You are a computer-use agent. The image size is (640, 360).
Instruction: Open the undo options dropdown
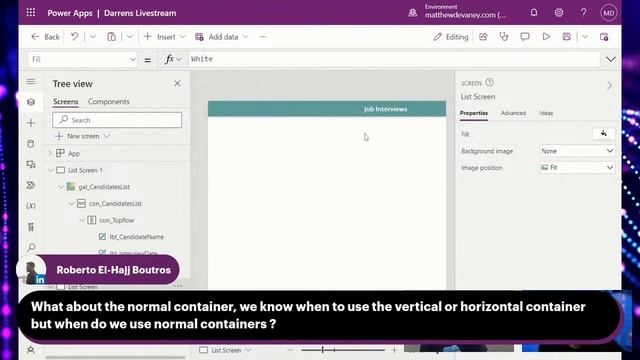click(x=93, y=37)
